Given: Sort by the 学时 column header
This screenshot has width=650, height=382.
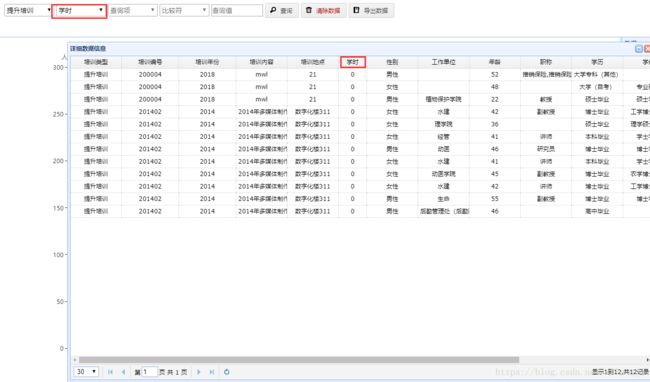Looking at the screenshot, I should coord(353,62).
